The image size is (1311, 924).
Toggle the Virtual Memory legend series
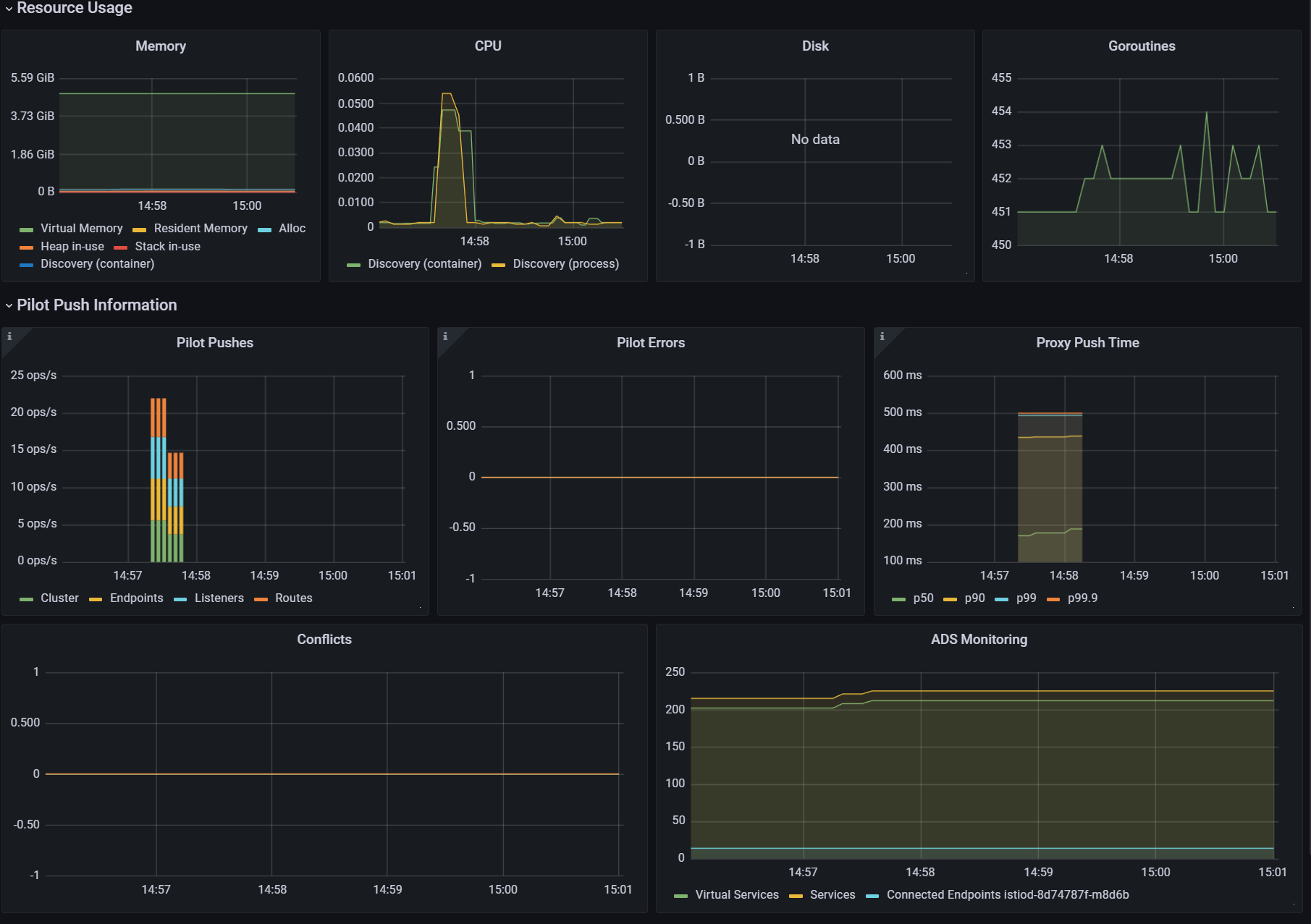(x=82, y=229)
